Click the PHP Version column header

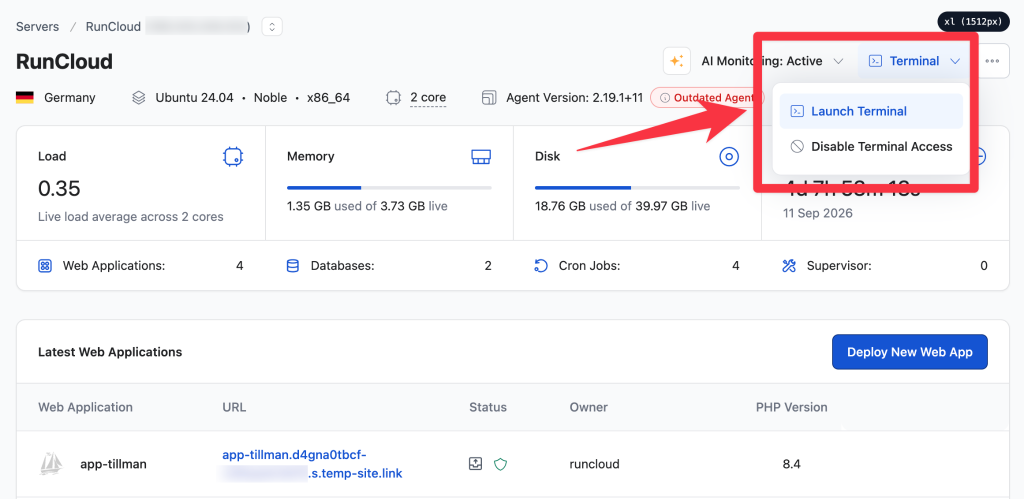point(792,408)
